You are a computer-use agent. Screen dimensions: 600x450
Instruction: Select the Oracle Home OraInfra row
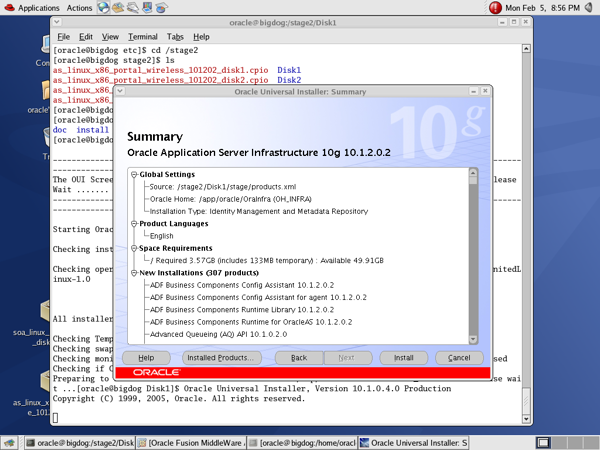click(x=231, y=199)
